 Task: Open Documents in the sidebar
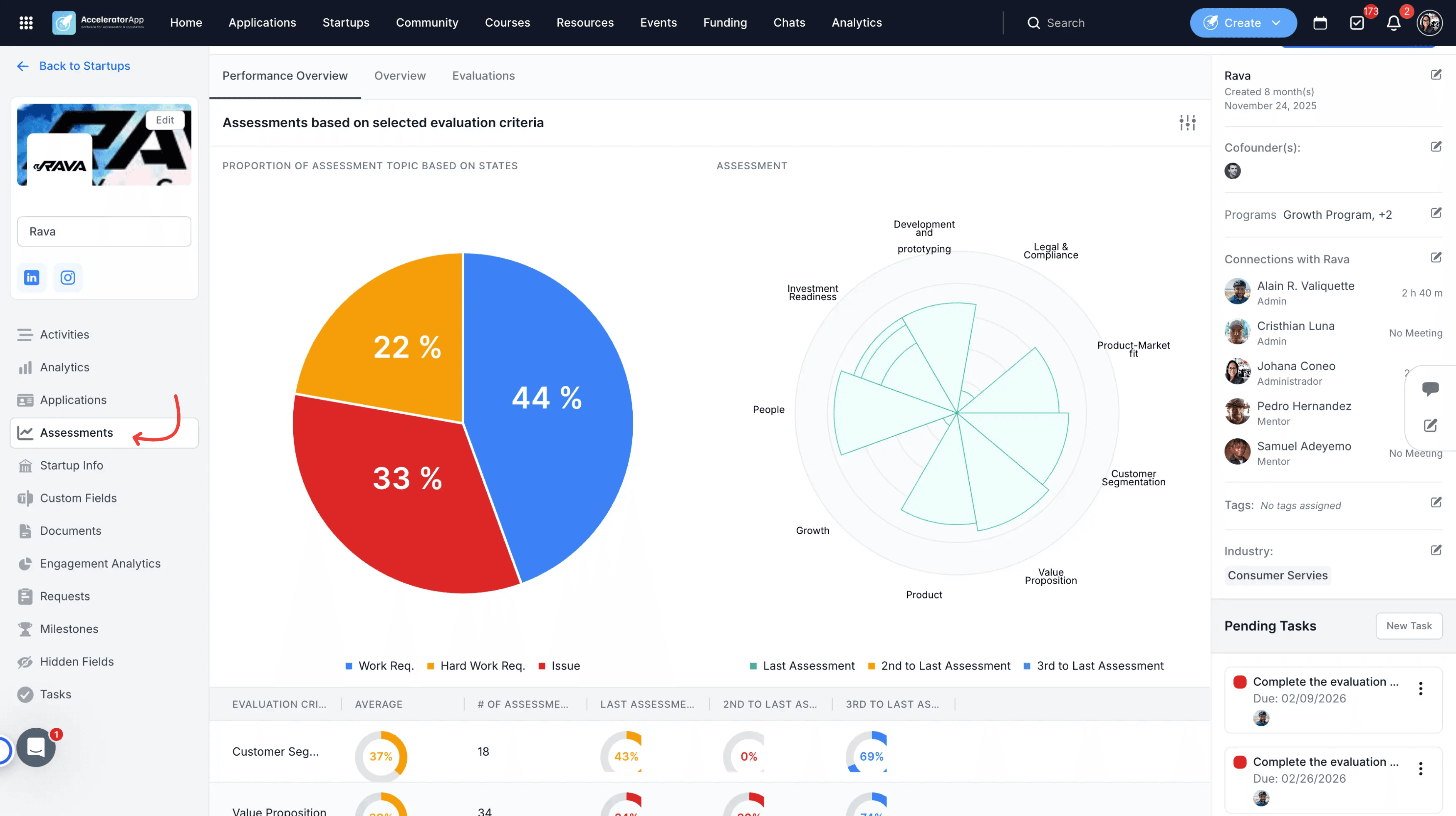pos(104,531)
